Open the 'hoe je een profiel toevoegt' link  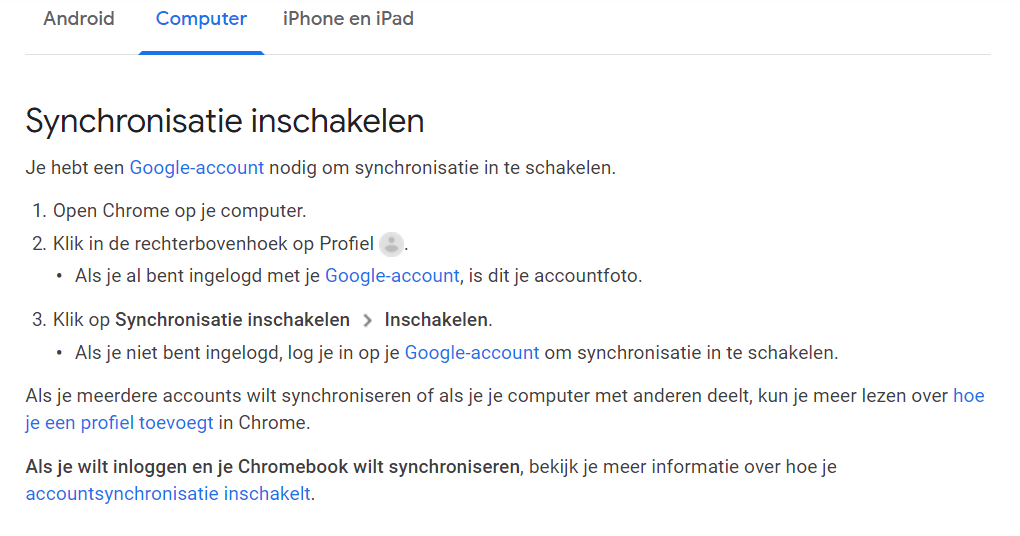(x=120, y=422)
